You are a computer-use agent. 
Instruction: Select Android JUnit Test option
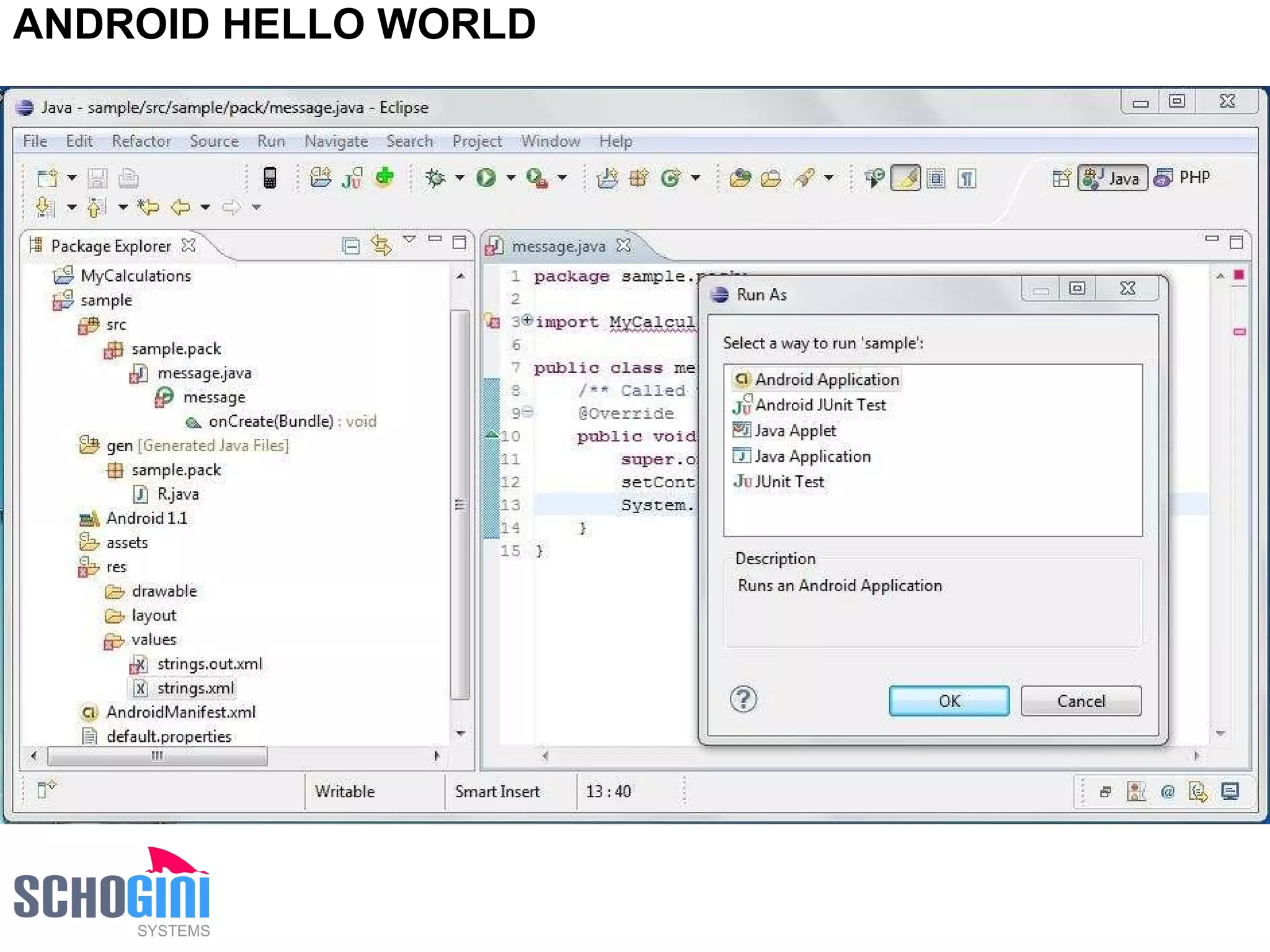[x=809, y=405]
